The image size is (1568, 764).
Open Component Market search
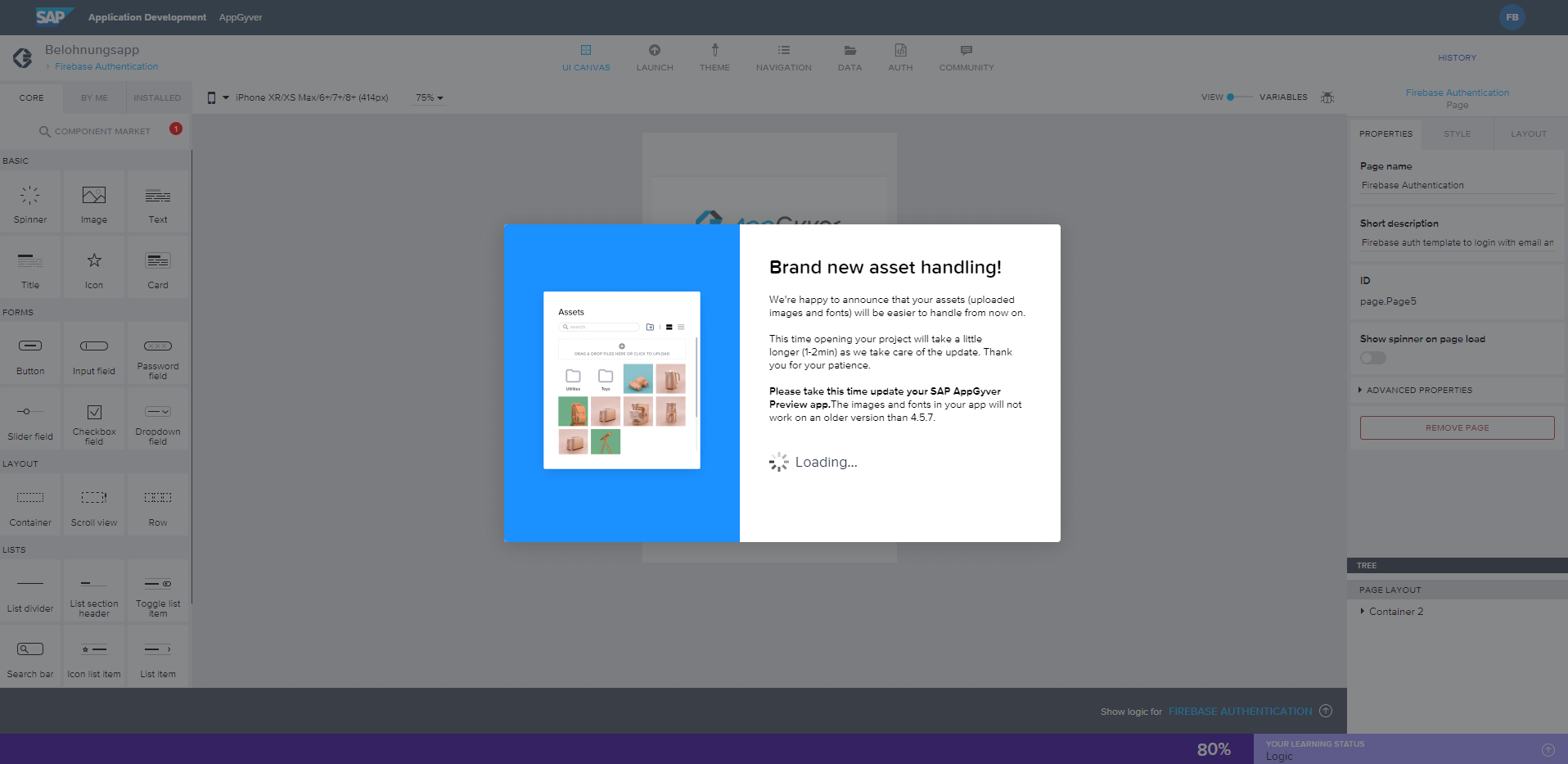click(x=95, y=131)
